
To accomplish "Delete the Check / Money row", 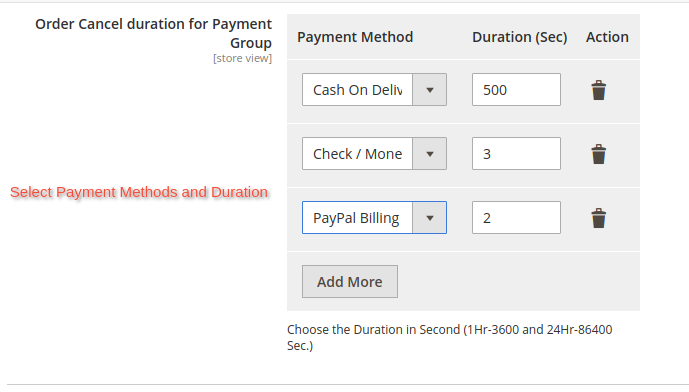I will [x=598, y=154].
